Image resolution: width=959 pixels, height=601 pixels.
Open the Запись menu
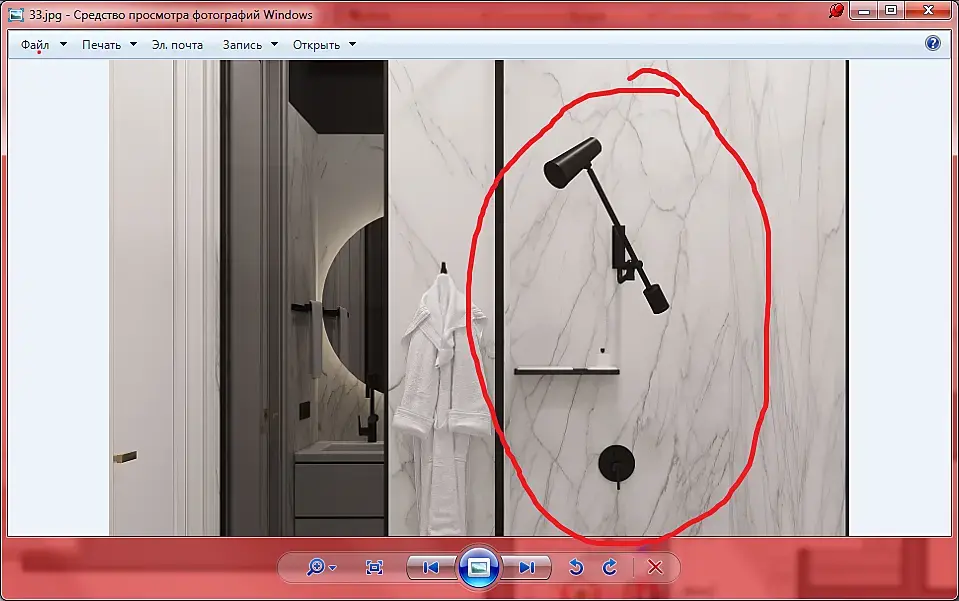(242, 45)
